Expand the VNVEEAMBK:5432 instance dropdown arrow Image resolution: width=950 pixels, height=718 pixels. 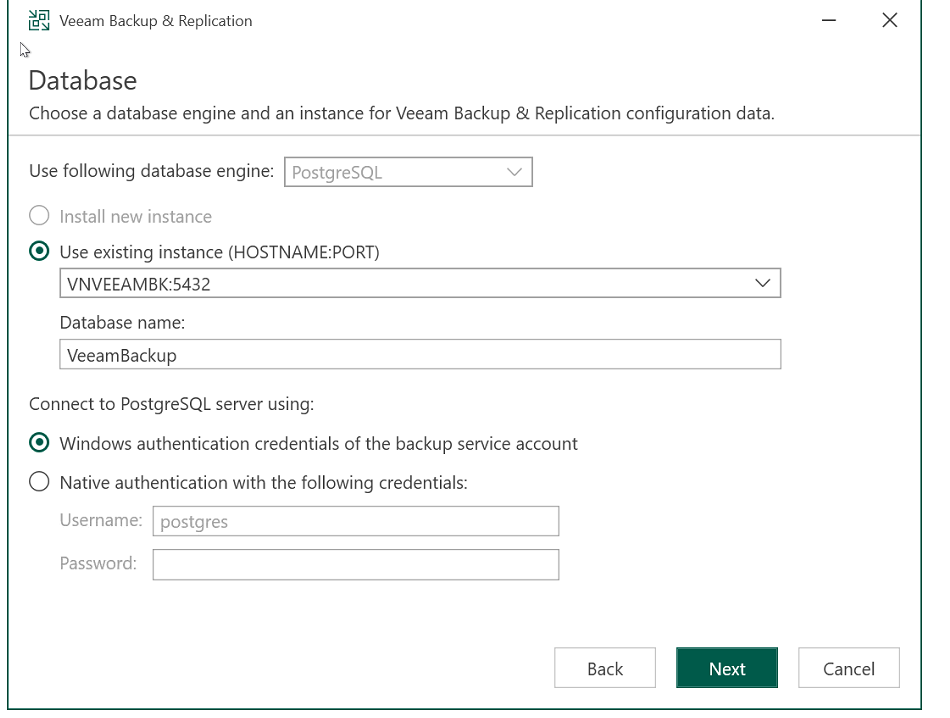tap(762, 283)
